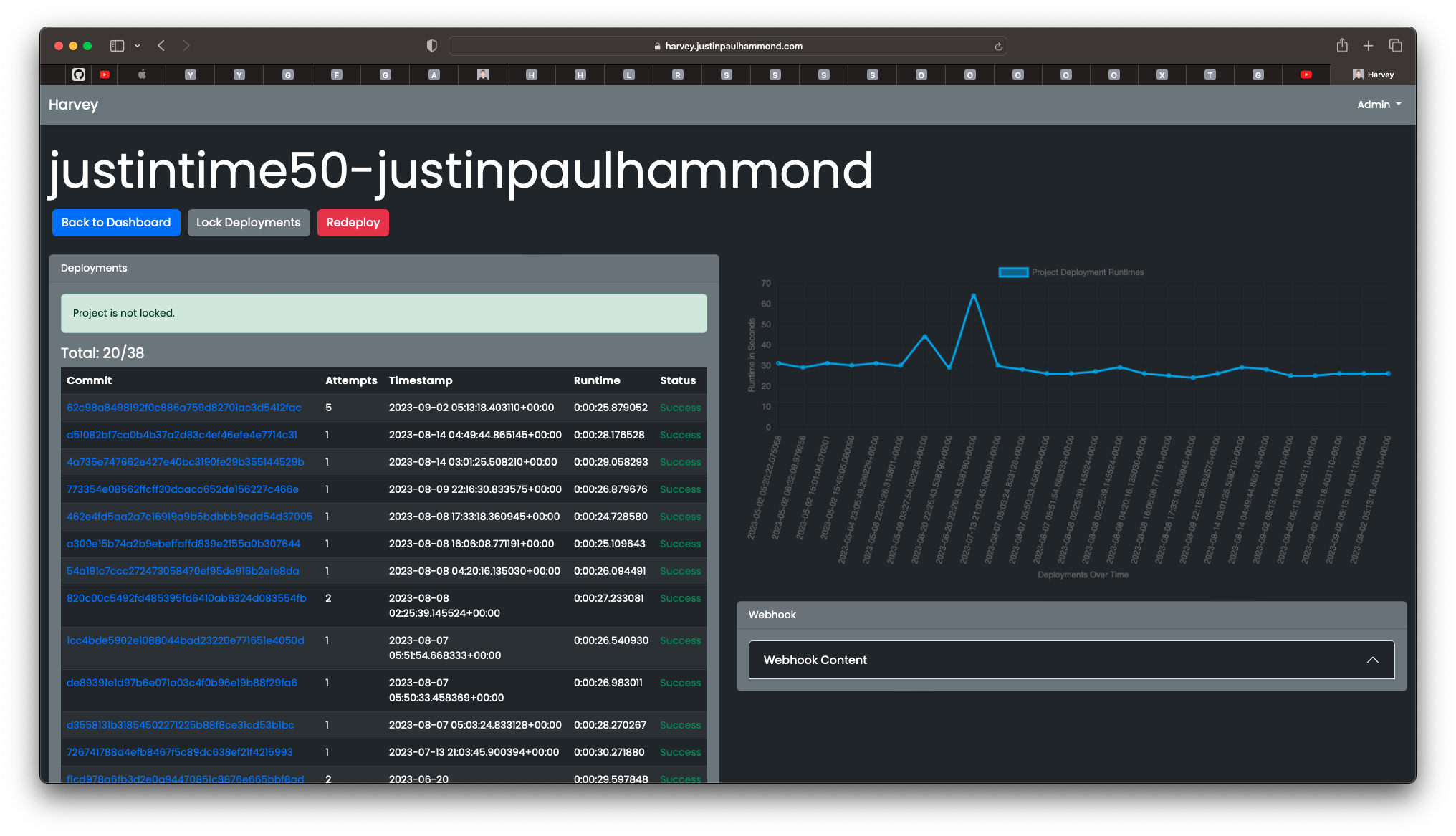The height and width of the screenshot is (836, 1456).
Task: Open the Admin dropdown menu
Action: click(x=1379, y=105)
